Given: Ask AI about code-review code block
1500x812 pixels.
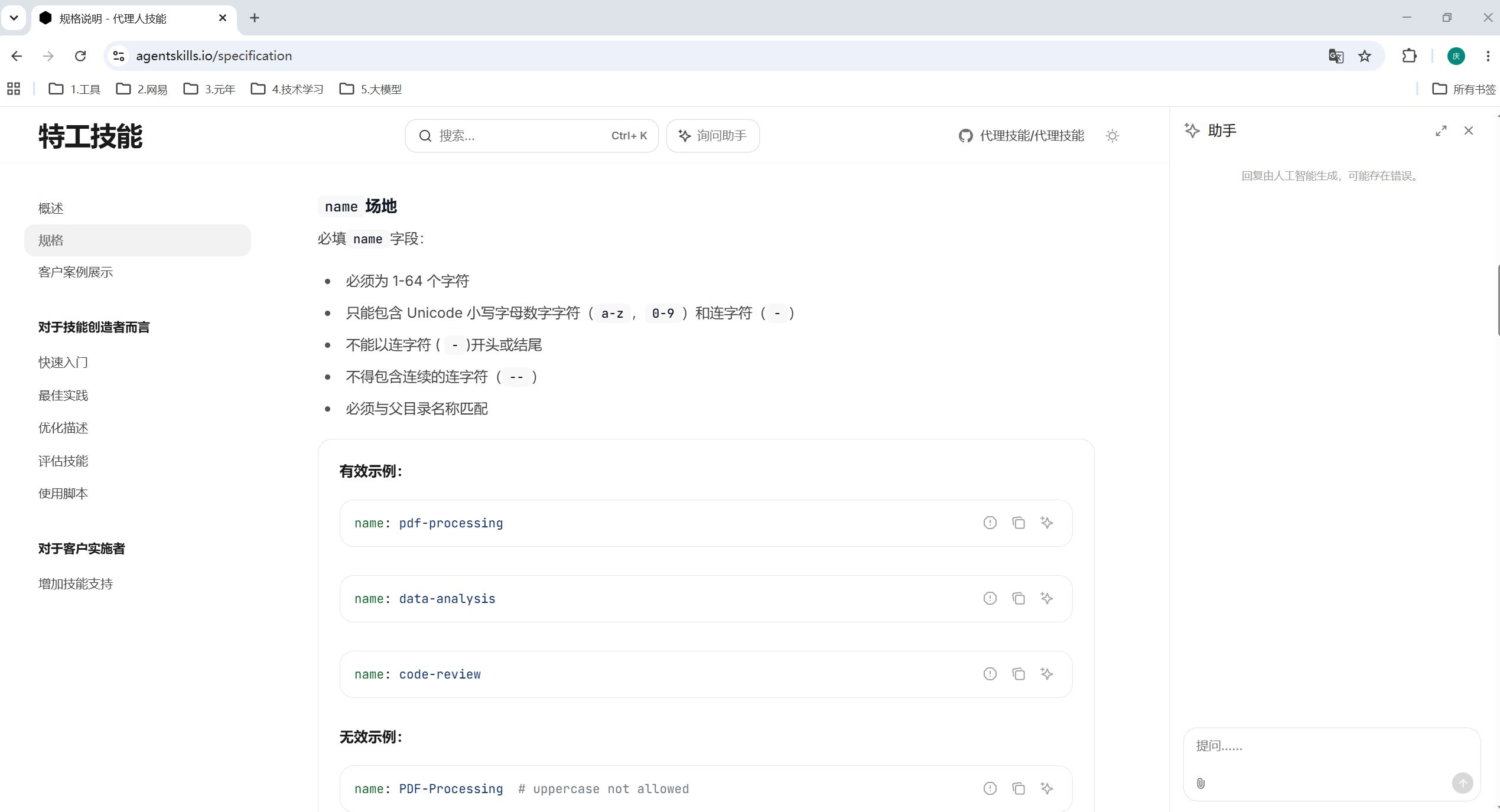Looking at the screenshot, I should pyautogui.click(x=1046, y=674).
